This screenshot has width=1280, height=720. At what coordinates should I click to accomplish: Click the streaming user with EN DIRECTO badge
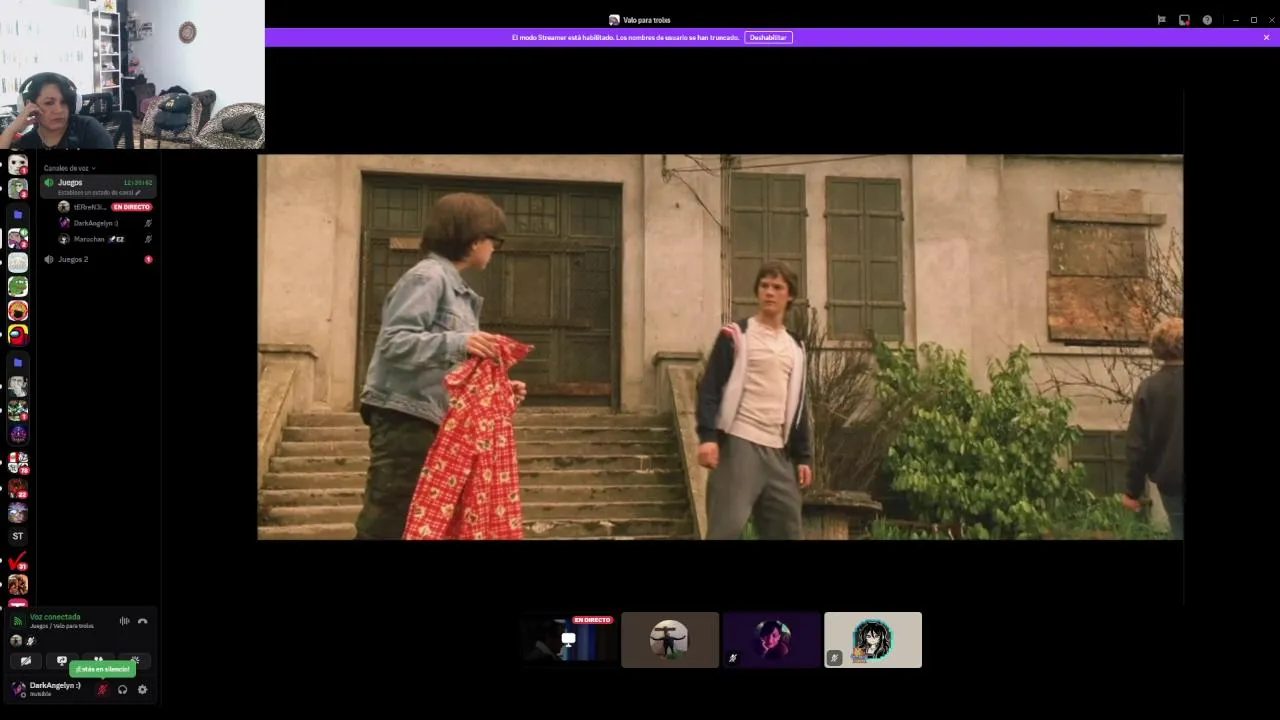point(105,207)
